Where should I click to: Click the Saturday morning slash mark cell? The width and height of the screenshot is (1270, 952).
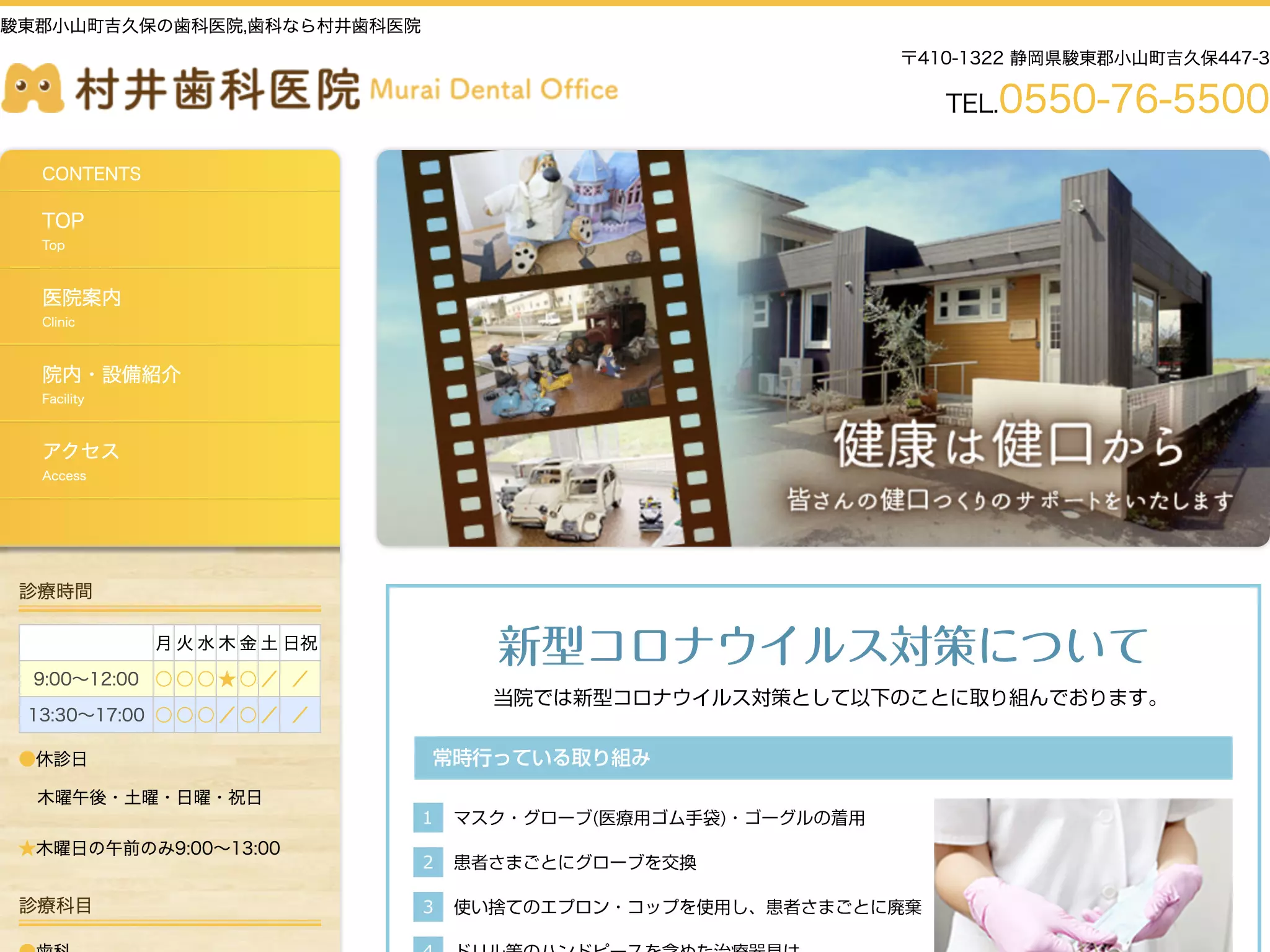(269, 679)
